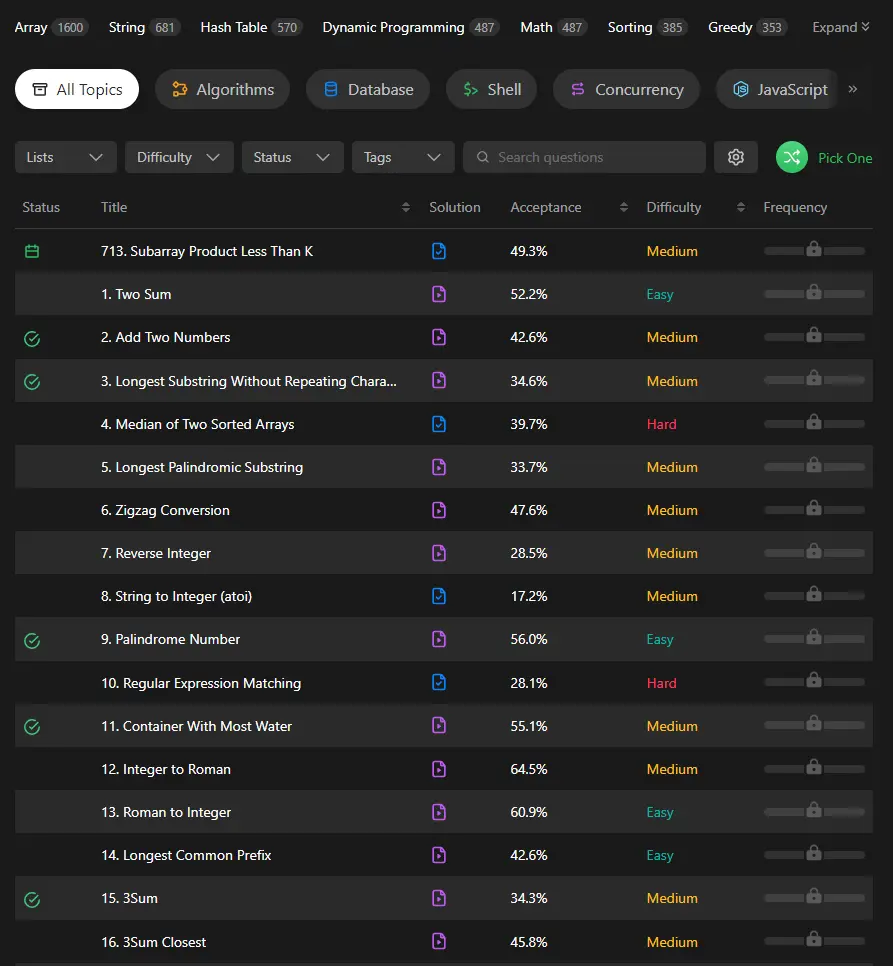Click Hard difficulty for 10. Regular Expression Matching
This screenshot has width=893, height=966.
tap(661, 683)
